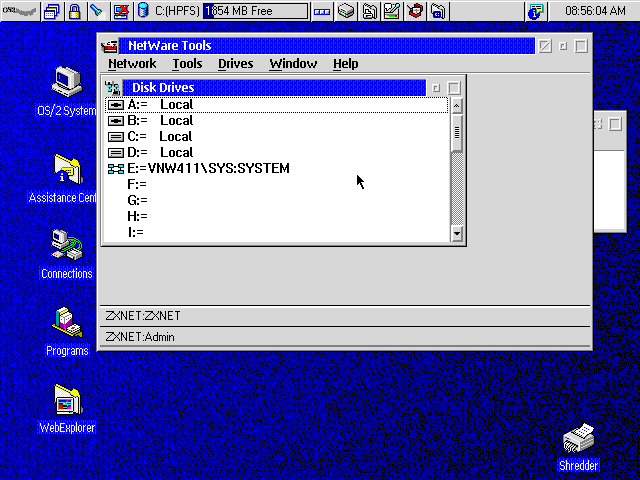Select the B:= Local drive row
640x480 pixels.
click(276, 121)
